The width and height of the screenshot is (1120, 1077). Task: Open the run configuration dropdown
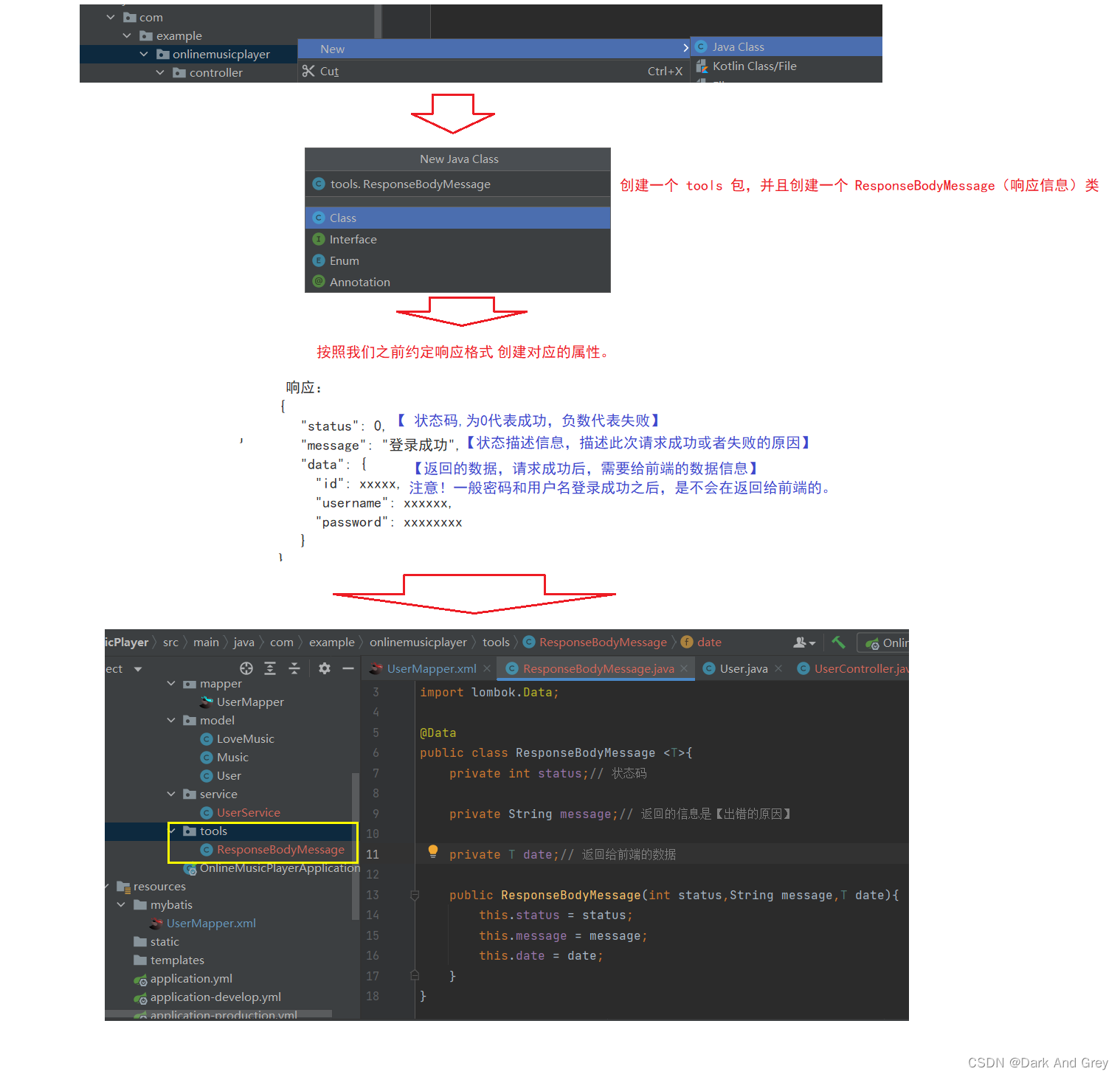(884, 643)
